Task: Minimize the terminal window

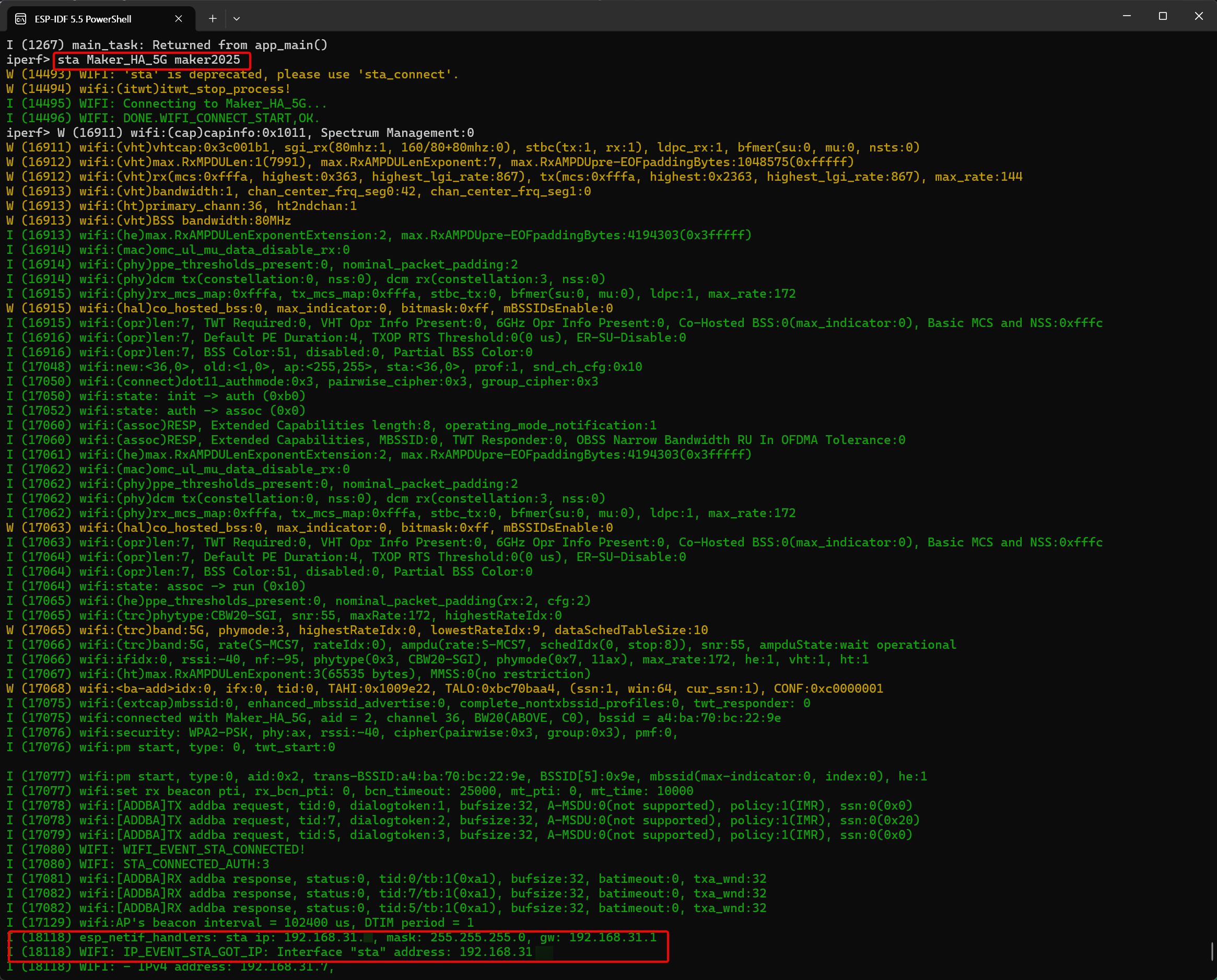Action: (1127, 16)
